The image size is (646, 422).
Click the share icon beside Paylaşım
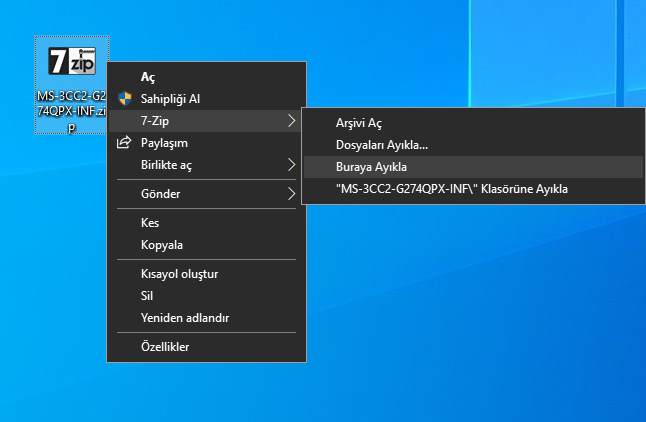pyautogui.click(x=124, y=143)
